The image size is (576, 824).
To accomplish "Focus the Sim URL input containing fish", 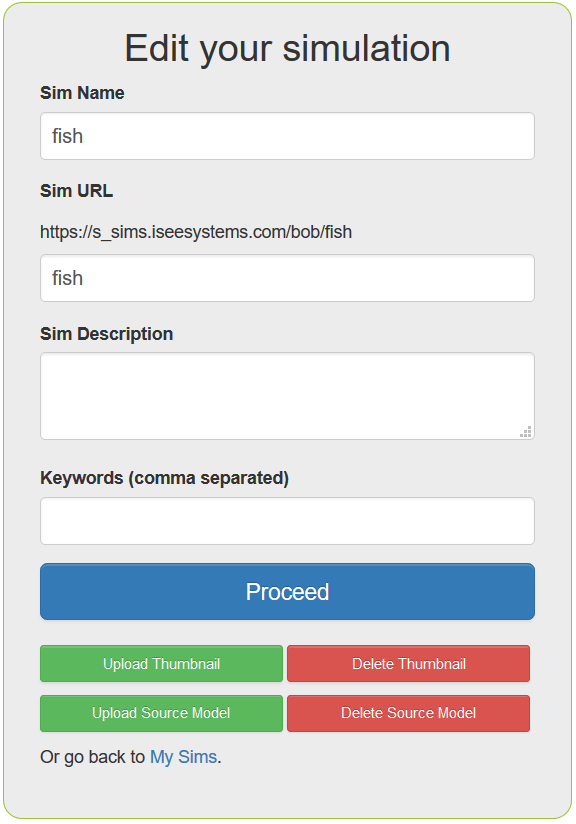I will point(287,278).
